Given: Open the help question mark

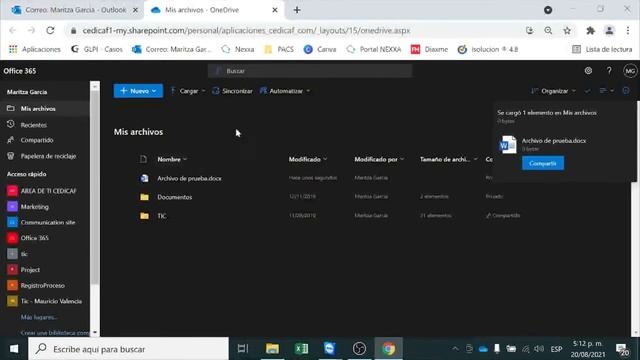Looking at the screenshot, I should pyautogui.click(x=609, y=71).
